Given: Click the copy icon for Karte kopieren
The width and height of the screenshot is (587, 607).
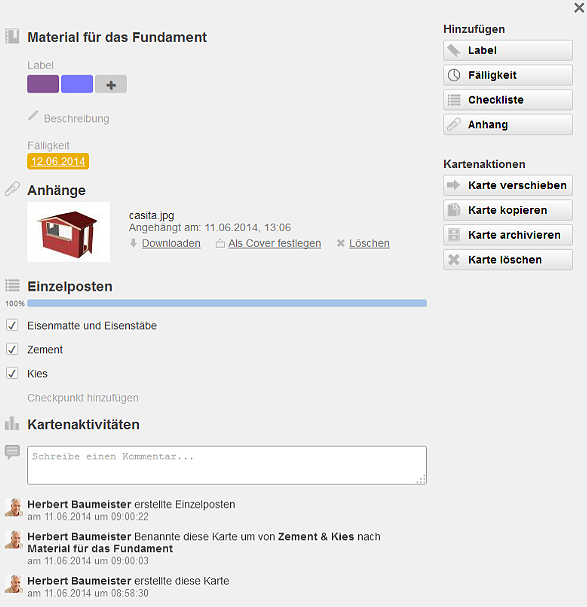Looking at the screenshot, I should 454,210.
